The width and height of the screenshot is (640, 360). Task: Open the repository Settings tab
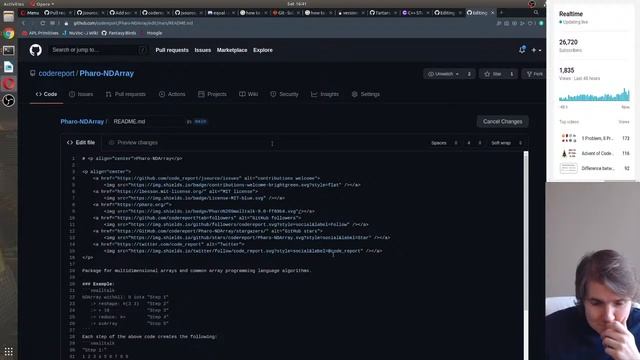pos(366,94)
